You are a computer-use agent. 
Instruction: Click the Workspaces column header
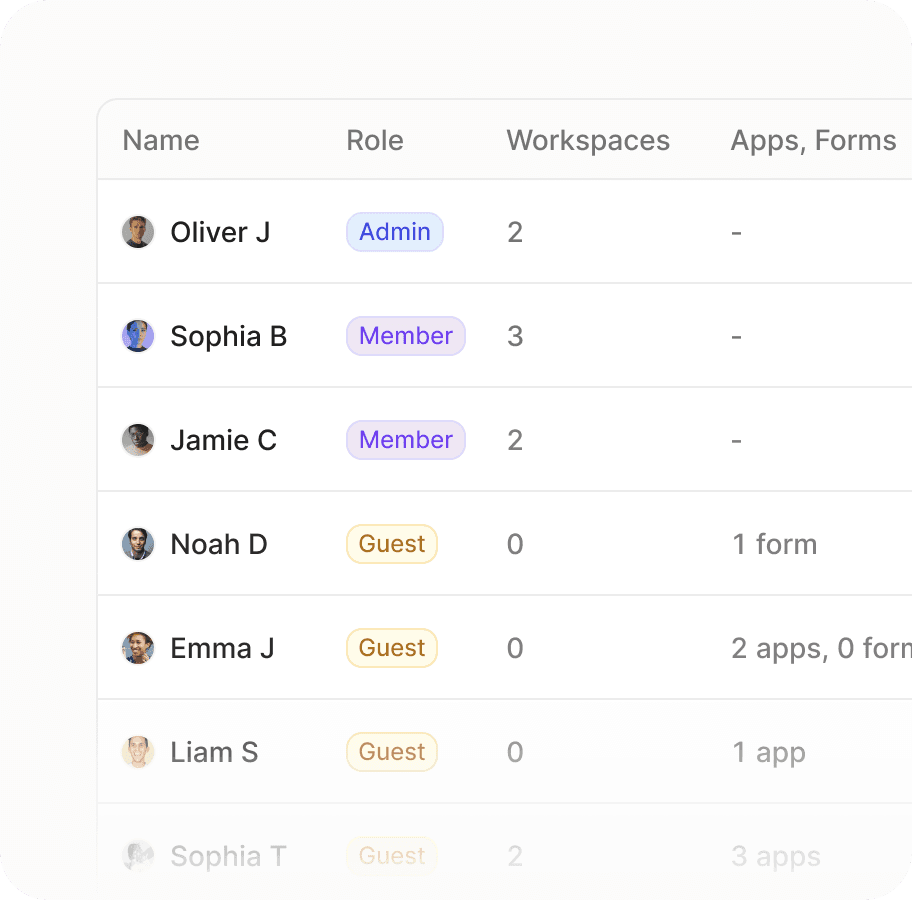point(588,140)
